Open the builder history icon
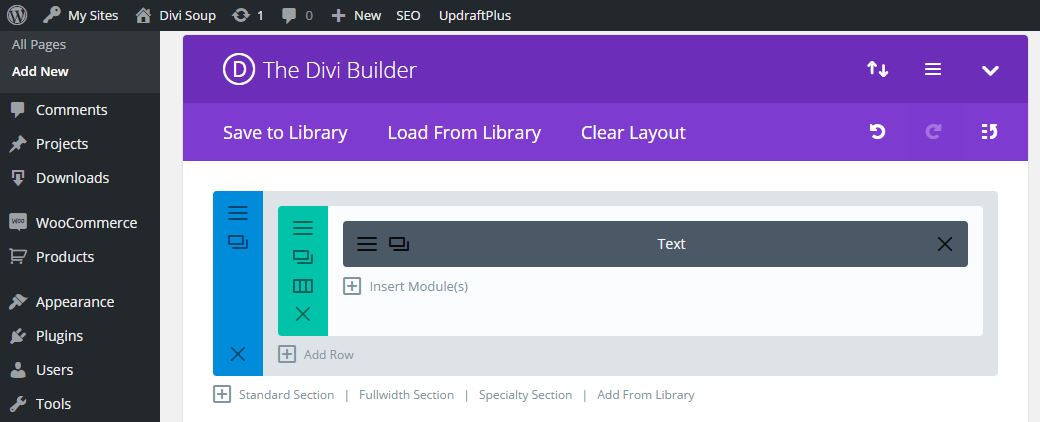Screen dimensions: 1040x422 990,131
